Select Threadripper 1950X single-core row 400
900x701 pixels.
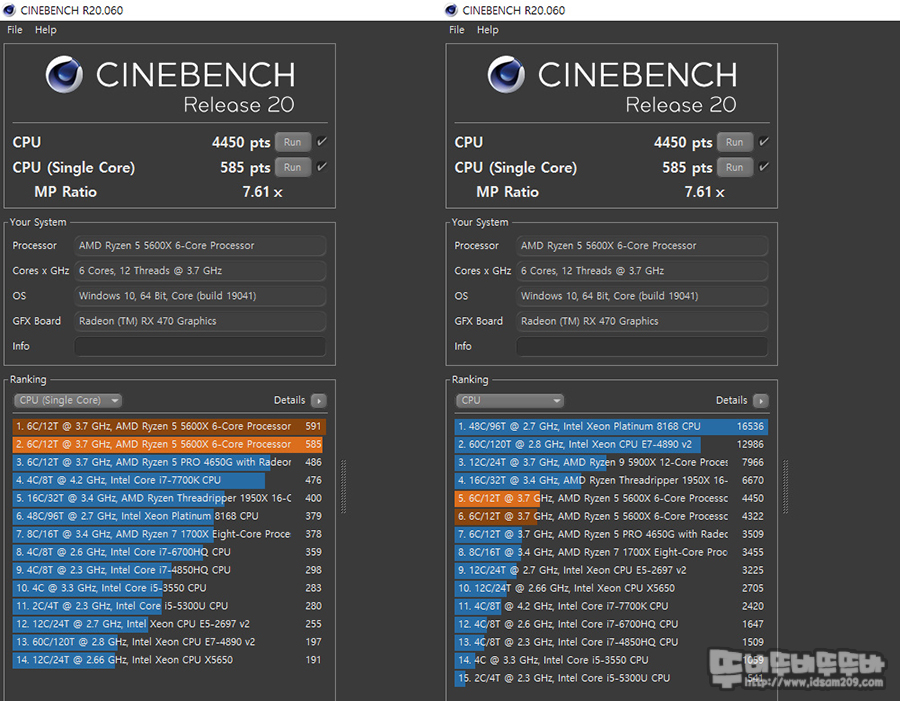pos(169,498)
